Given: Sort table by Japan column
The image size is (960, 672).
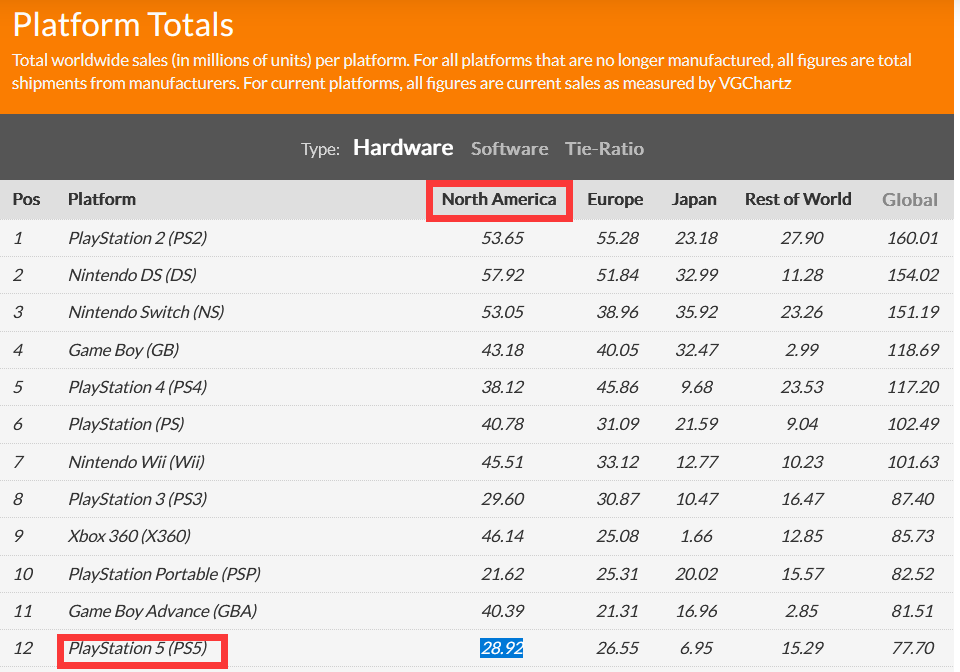Looking at the screenshot, I should click(694, 199).
